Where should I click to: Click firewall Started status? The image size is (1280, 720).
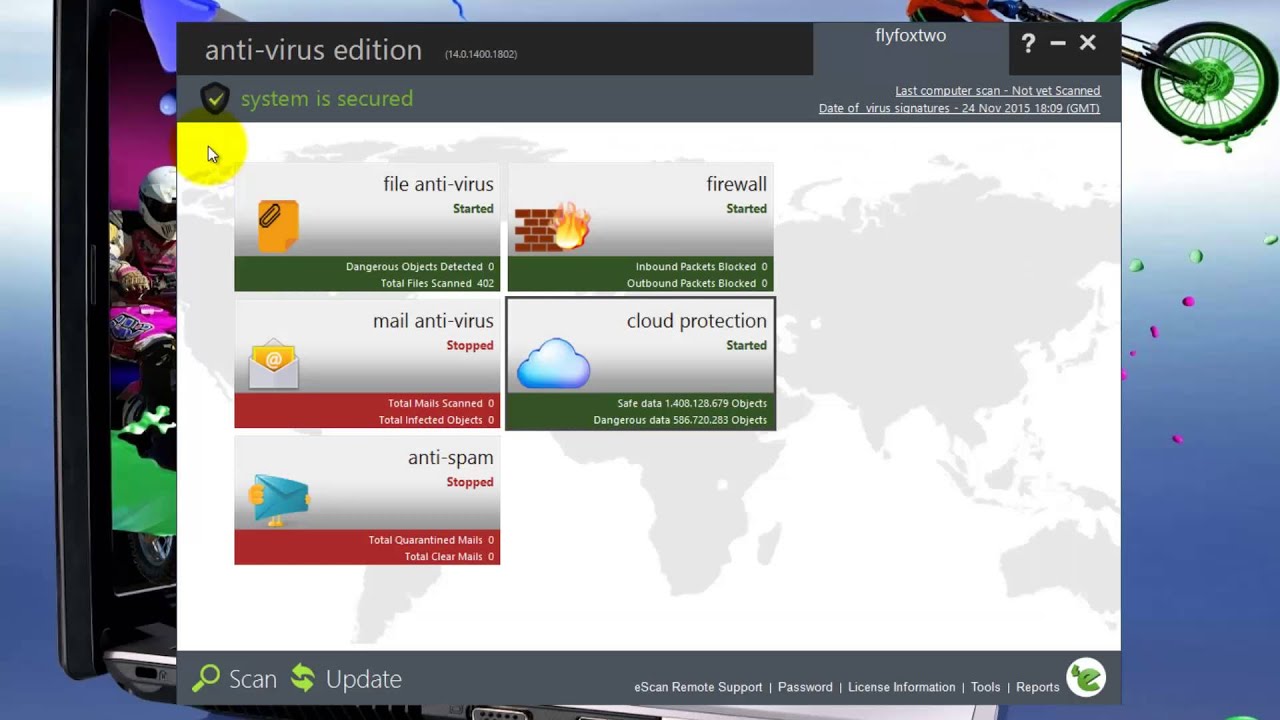coord(747,209)
